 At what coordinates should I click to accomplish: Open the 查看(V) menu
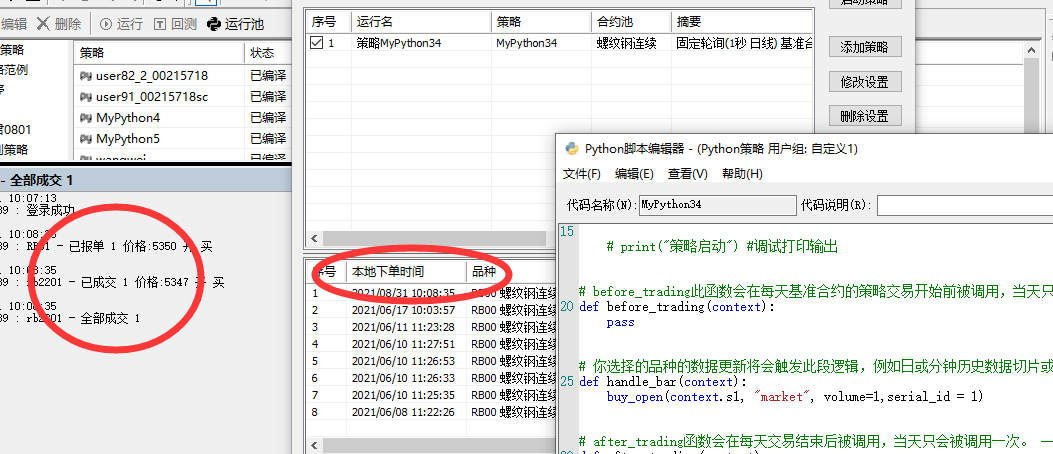point(687,174)
